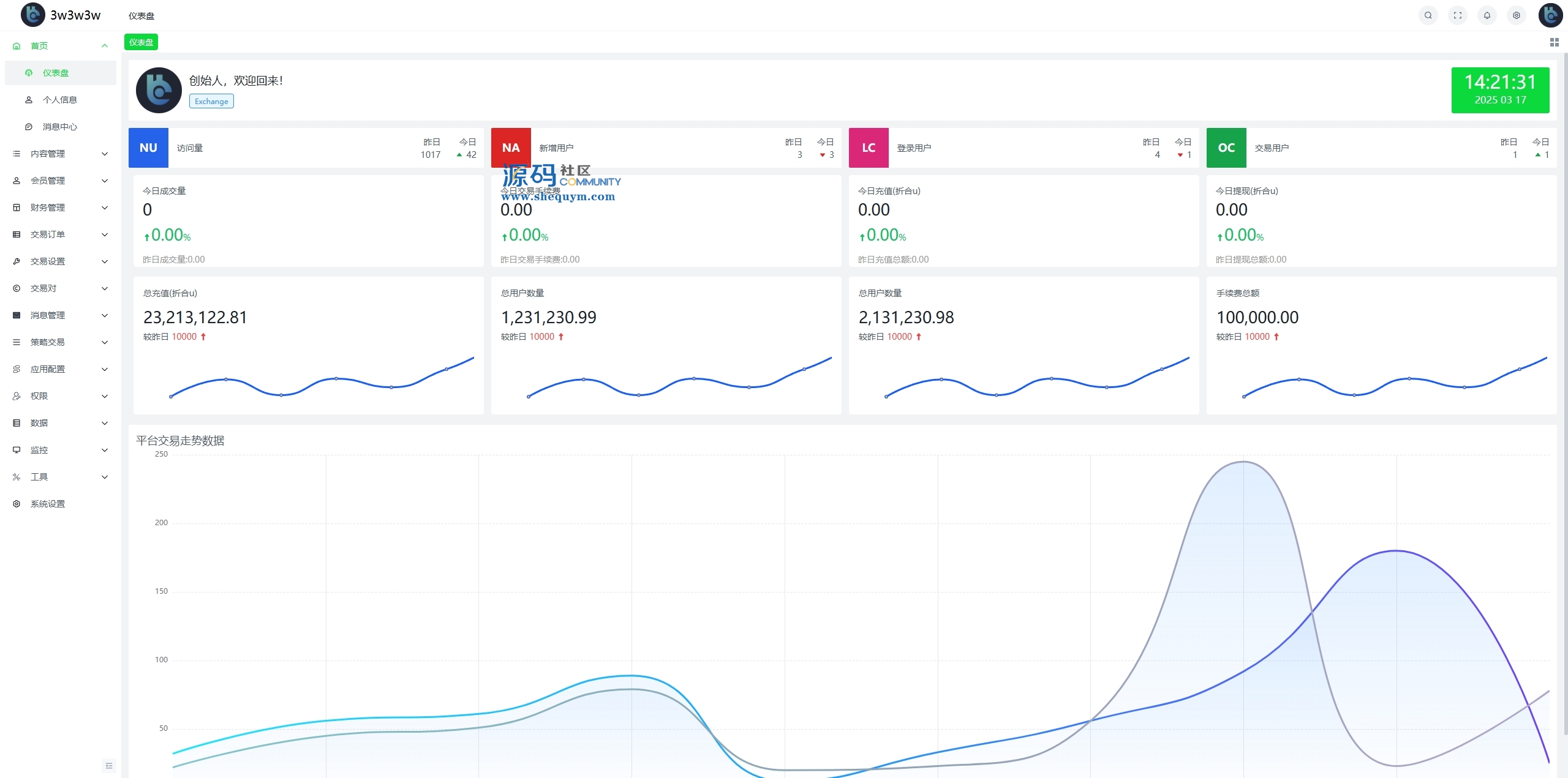1568x778 pixels.
Task: Open the tab grid options icon
Action: click(x=1554, y=42)
